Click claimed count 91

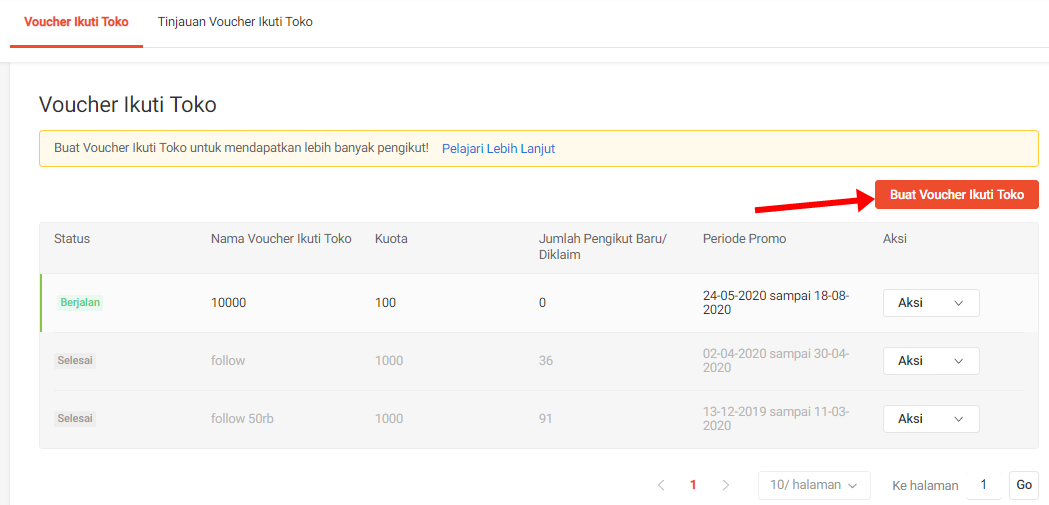click(x=546, y=419)
